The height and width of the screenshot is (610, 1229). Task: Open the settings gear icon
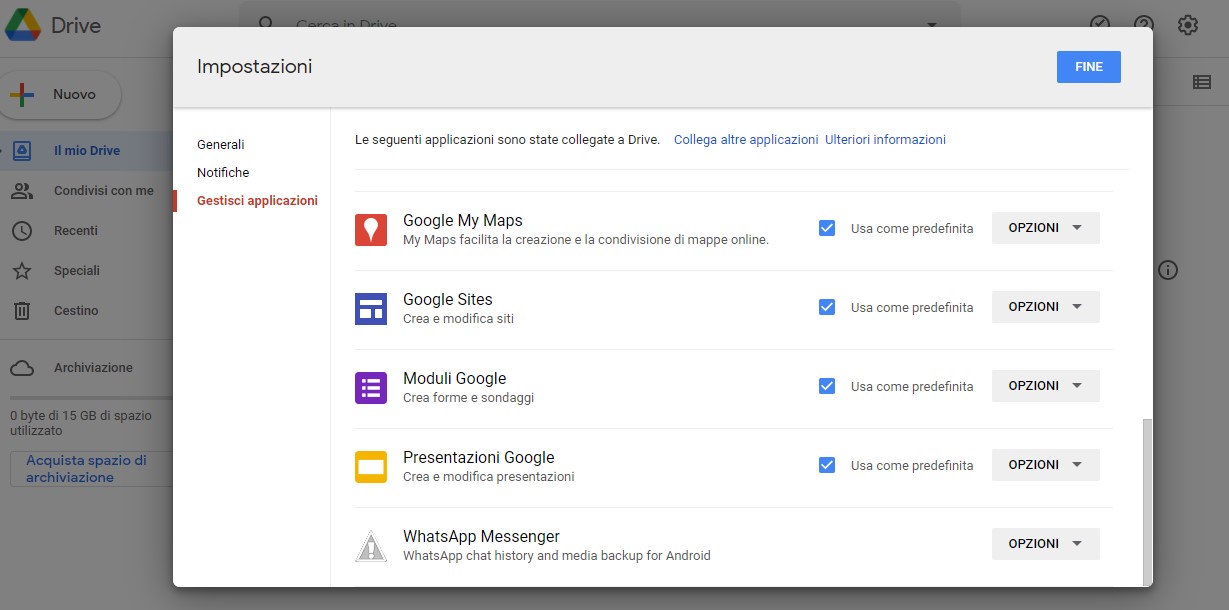tap(1188, 25)
